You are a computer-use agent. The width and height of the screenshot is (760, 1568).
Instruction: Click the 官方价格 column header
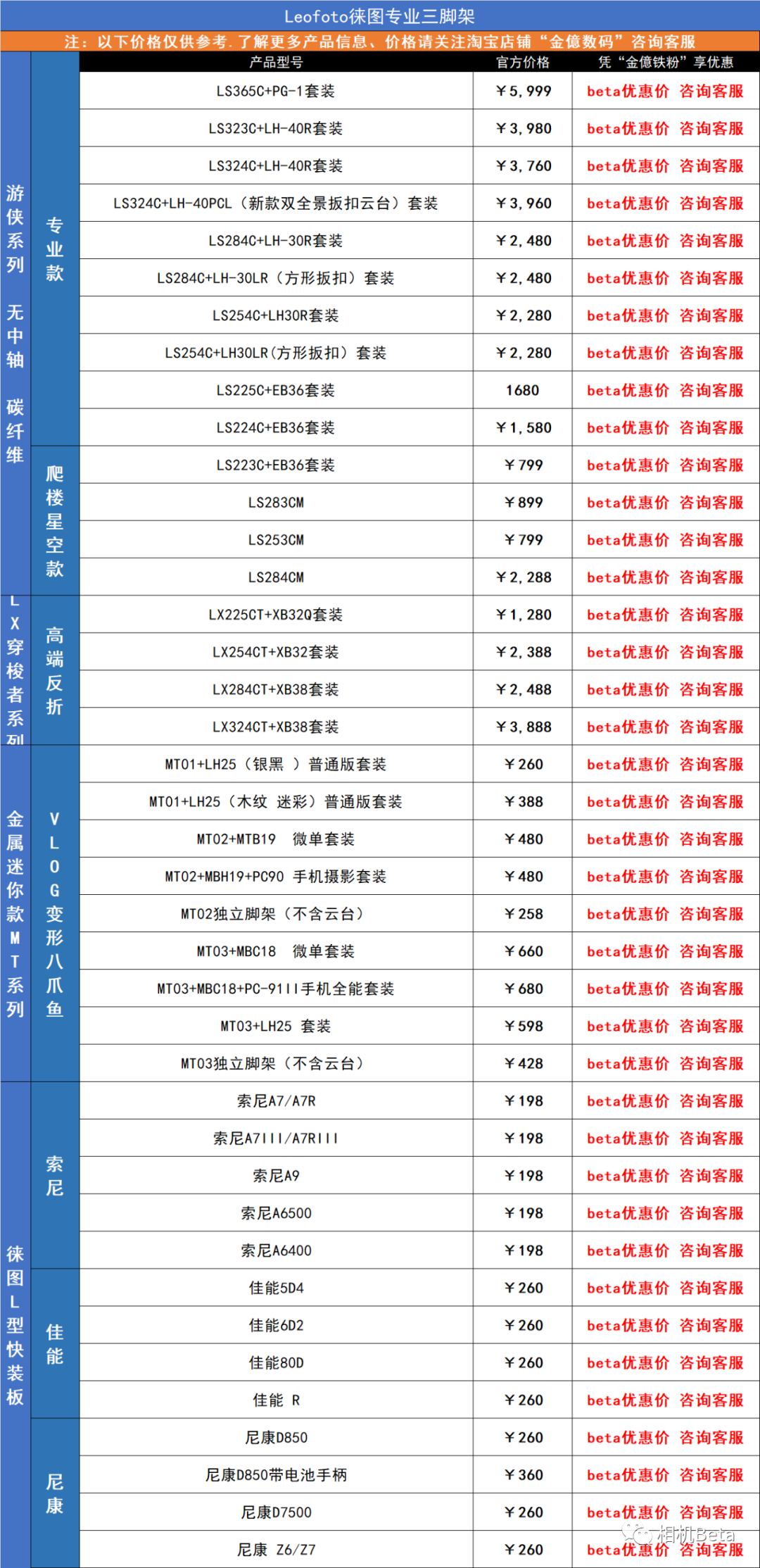point(523,62)
